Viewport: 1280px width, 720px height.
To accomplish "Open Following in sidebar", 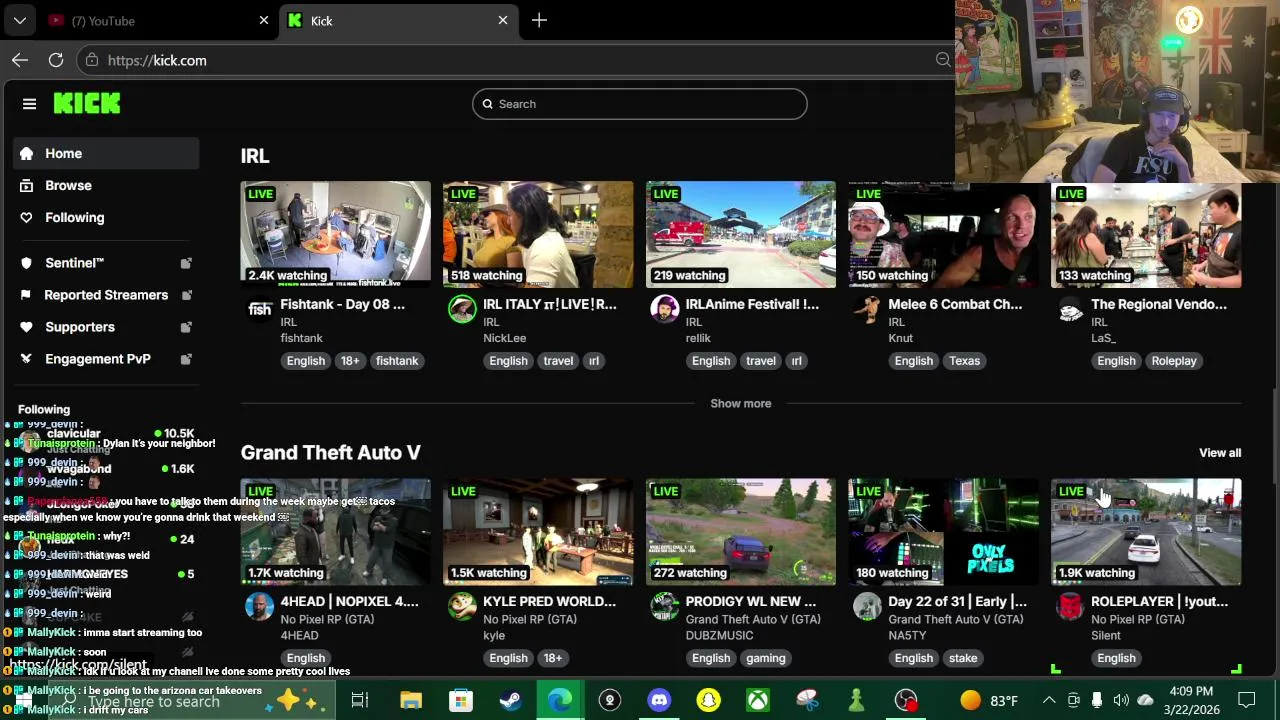I will click(106, 217).
